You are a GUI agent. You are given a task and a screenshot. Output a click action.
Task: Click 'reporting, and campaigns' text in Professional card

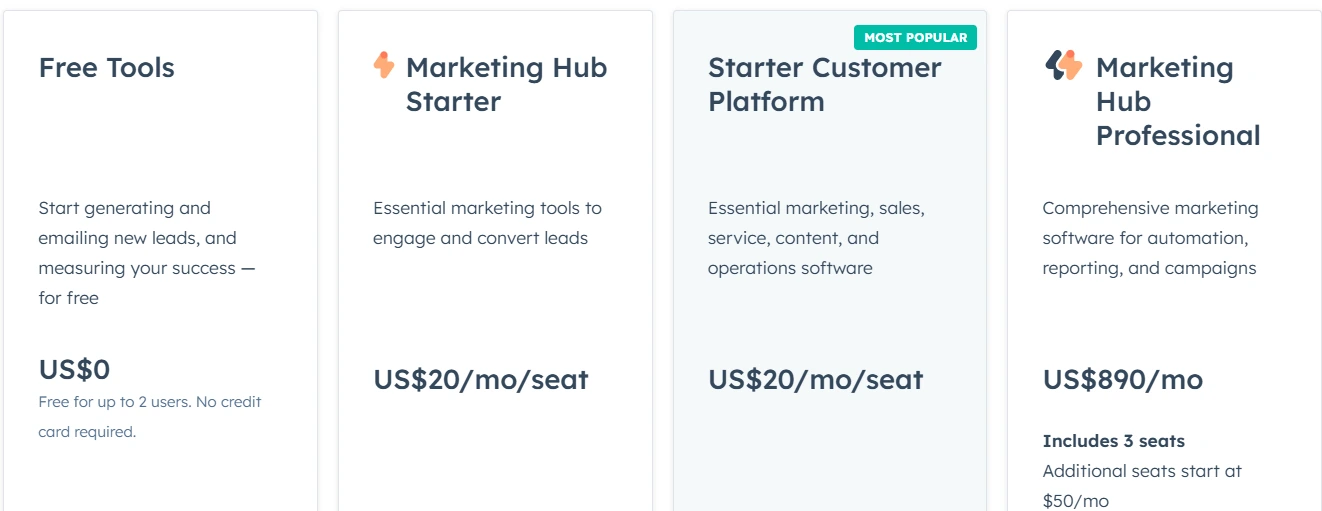click(x=1150, y=268)
